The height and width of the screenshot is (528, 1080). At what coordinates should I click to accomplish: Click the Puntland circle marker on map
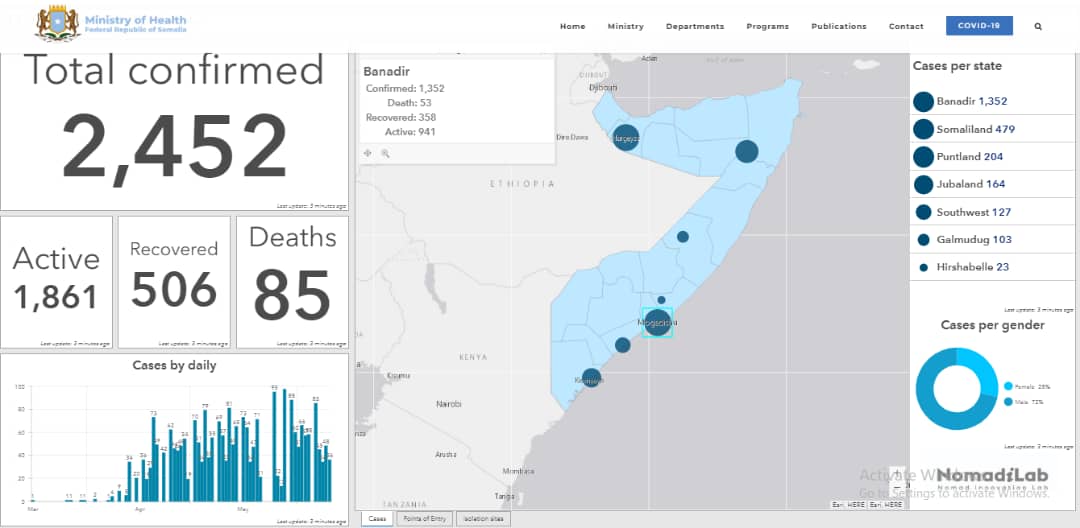click(746, 151)
